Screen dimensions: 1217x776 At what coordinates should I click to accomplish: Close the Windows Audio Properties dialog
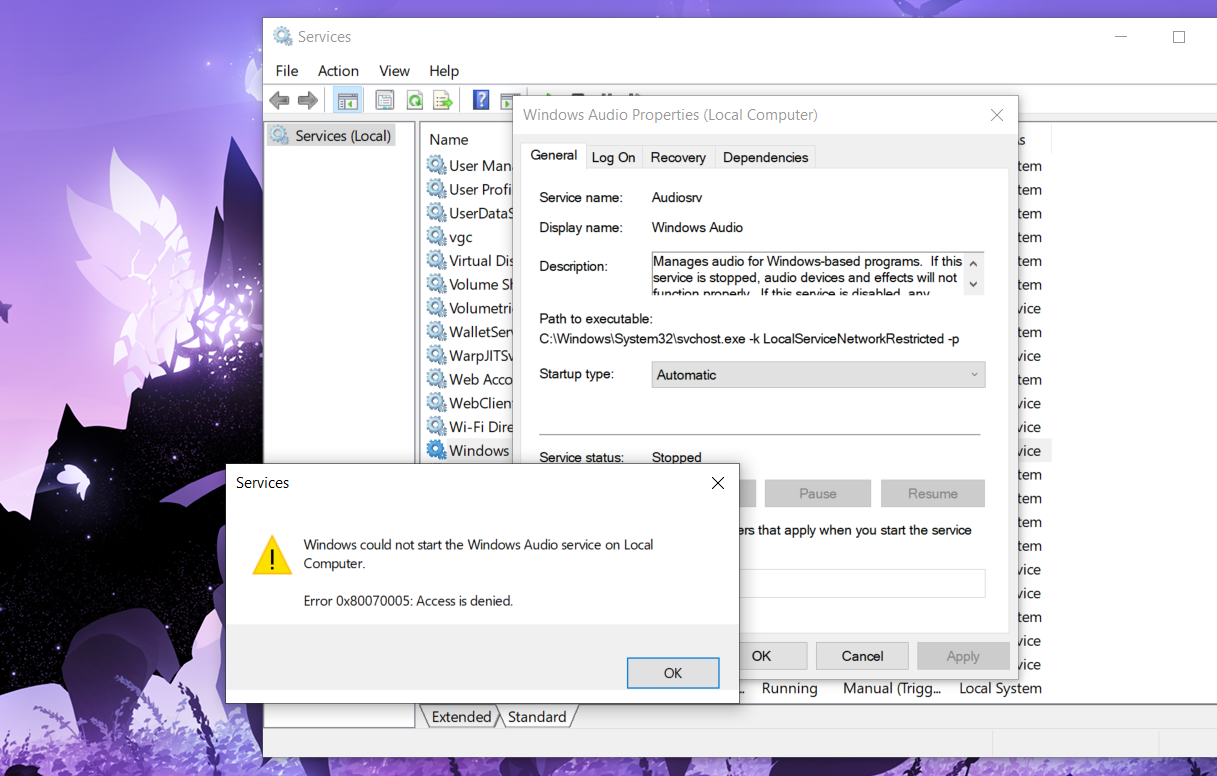tap(996, 115)
